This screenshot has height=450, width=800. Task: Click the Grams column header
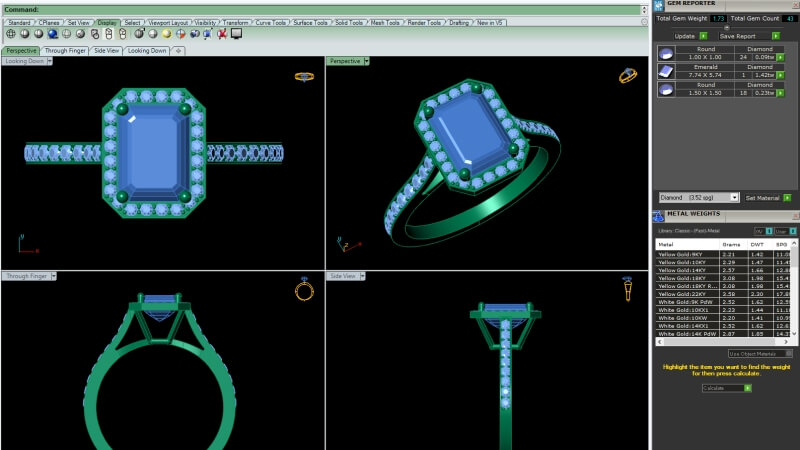[731, 244]
